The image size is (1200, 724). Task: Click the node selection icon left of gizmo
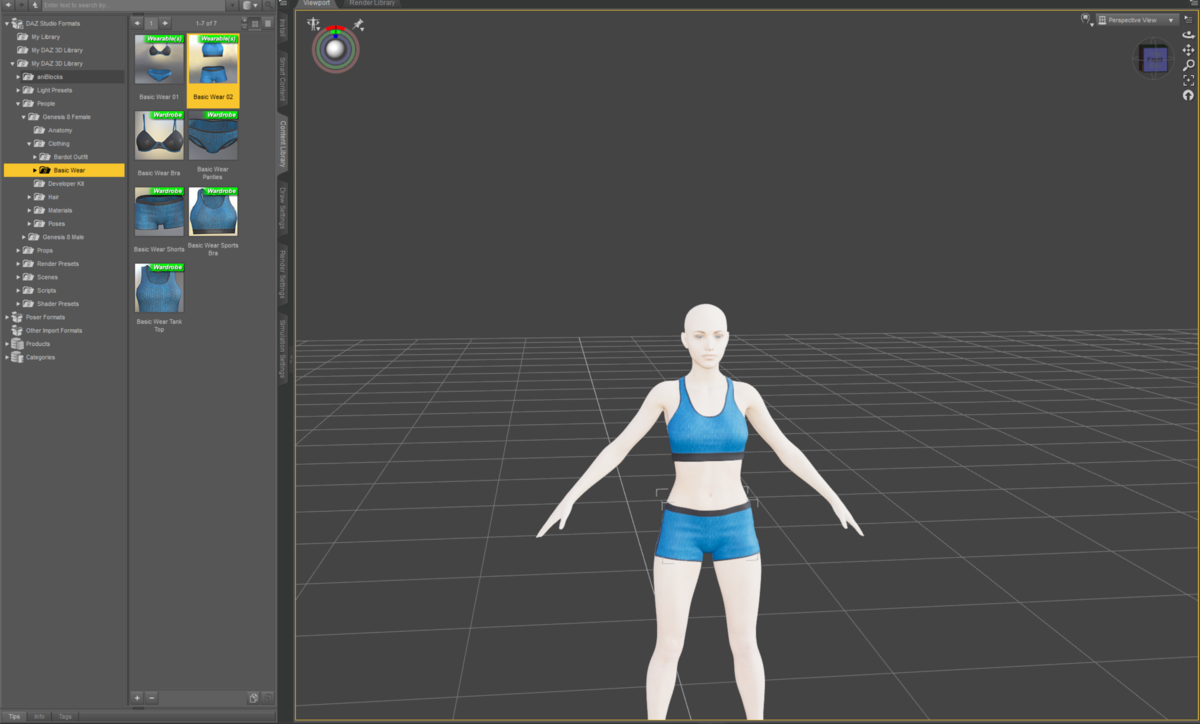tap(314, 24)
